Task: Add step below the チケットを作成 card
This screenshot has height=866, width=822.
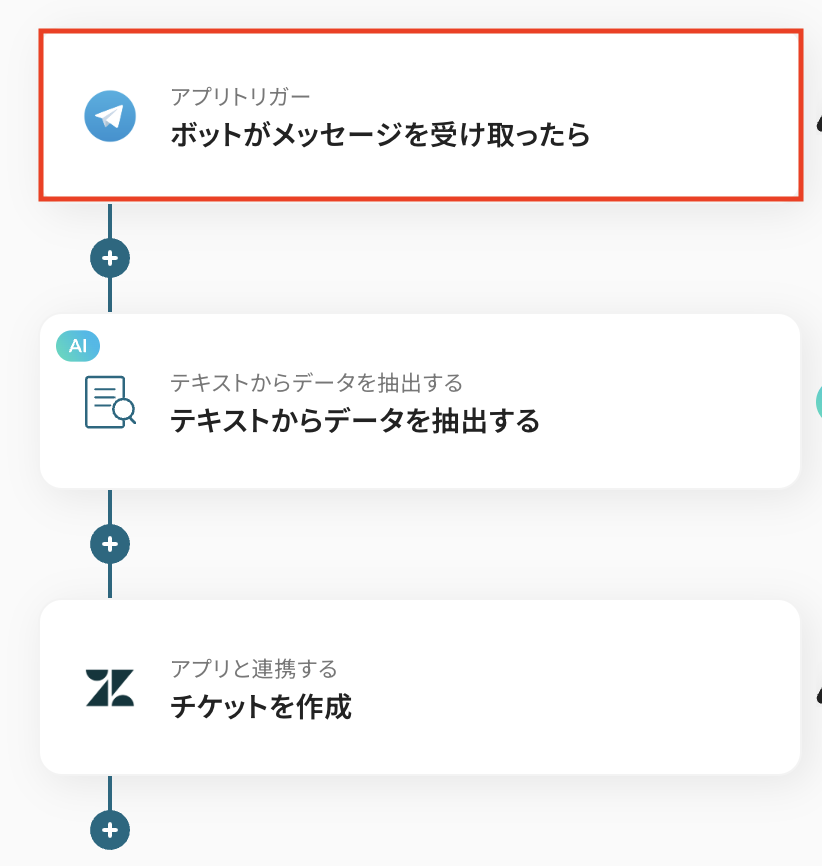Action: click(x=110, y=829)
